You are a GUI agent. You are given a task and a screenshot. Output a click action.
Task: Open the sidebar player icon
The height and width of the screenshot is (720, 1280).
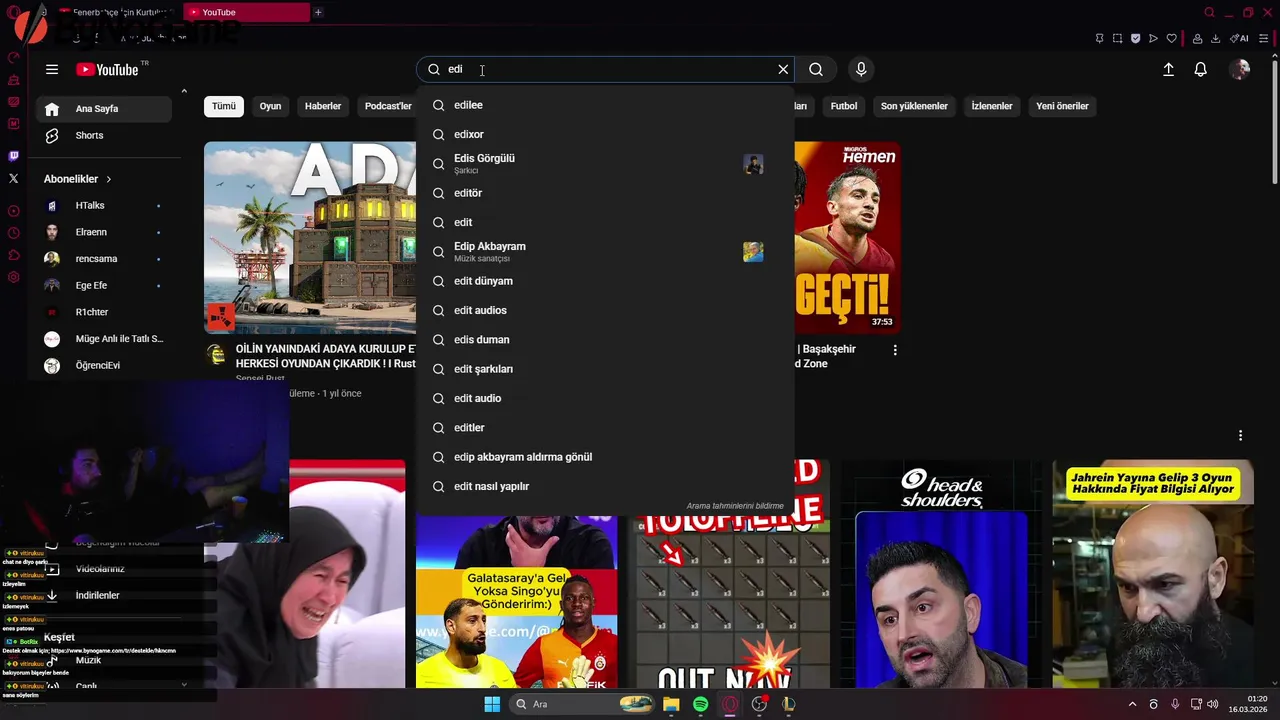pos(13,211)
